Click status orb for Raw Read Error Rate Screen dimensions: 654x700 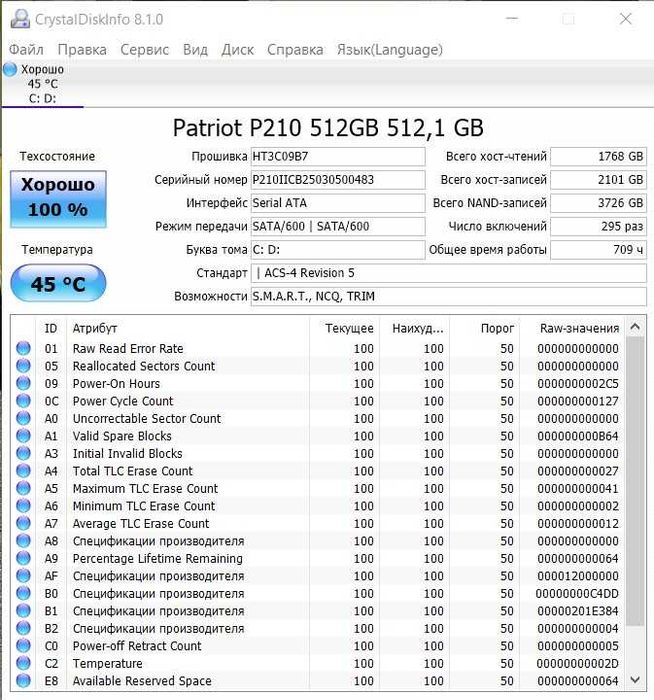coord(23,348)
